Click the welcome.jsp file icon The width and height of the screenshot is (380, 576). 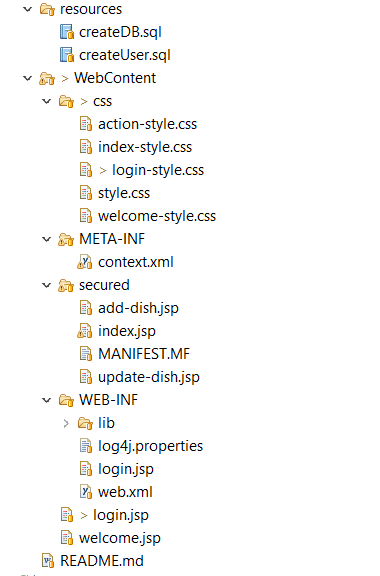[67, 538]
